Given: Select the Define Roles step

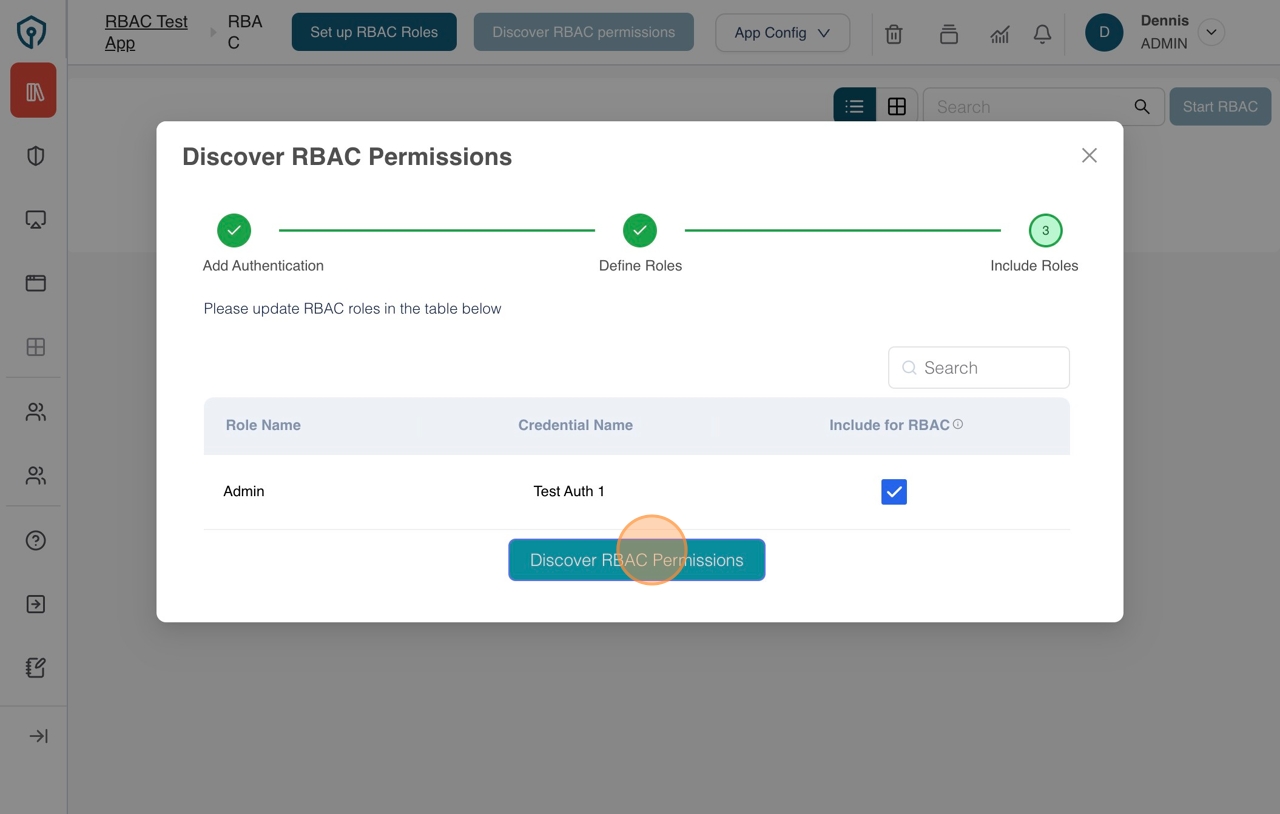Looking at the screenshot, I should (640, 230).
